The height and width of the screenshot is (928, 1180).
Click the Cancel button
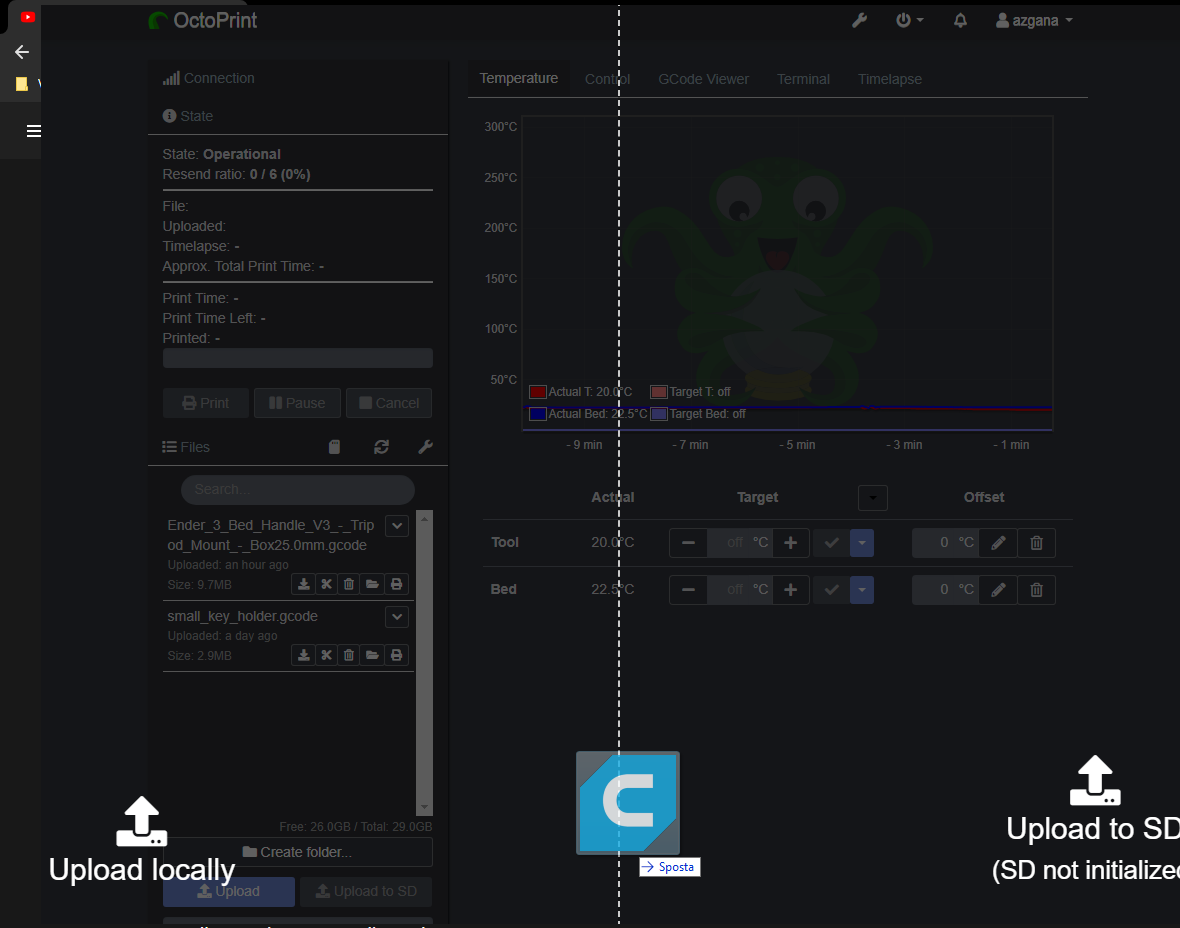(x=389, y=403)
